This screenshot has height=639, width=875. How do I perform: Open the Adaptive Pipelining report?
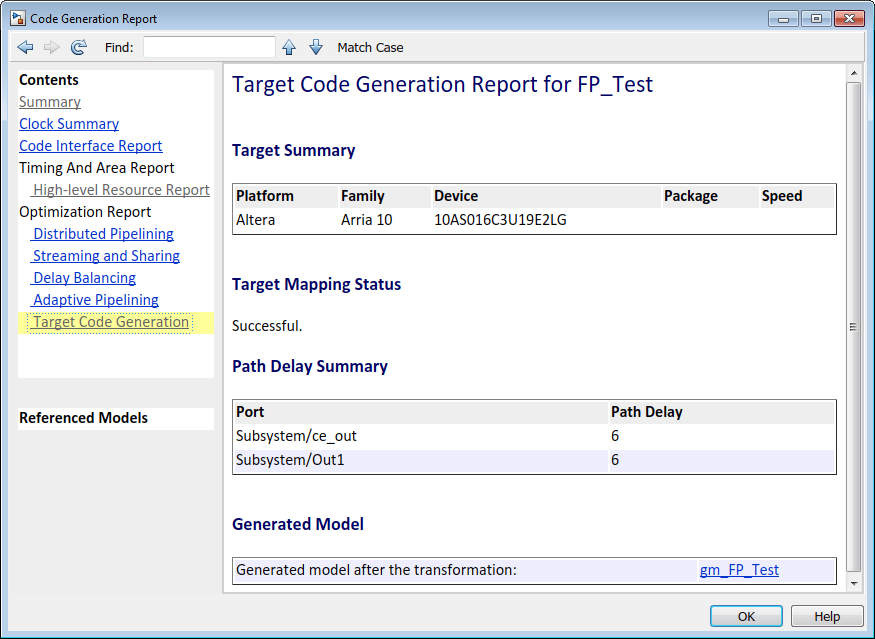(x=96, y=300)
